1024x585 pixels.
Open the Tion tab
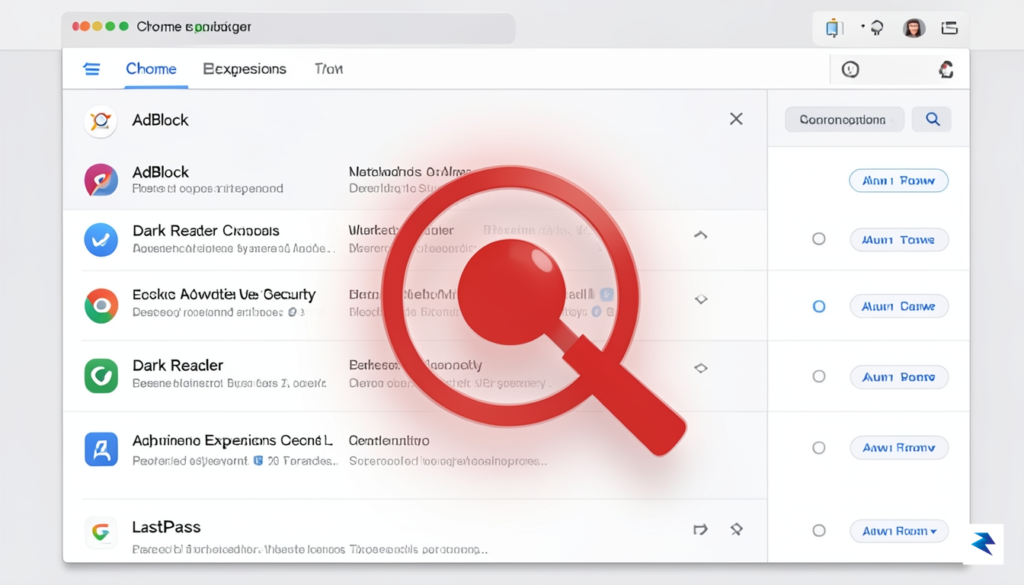coord(328,69)
